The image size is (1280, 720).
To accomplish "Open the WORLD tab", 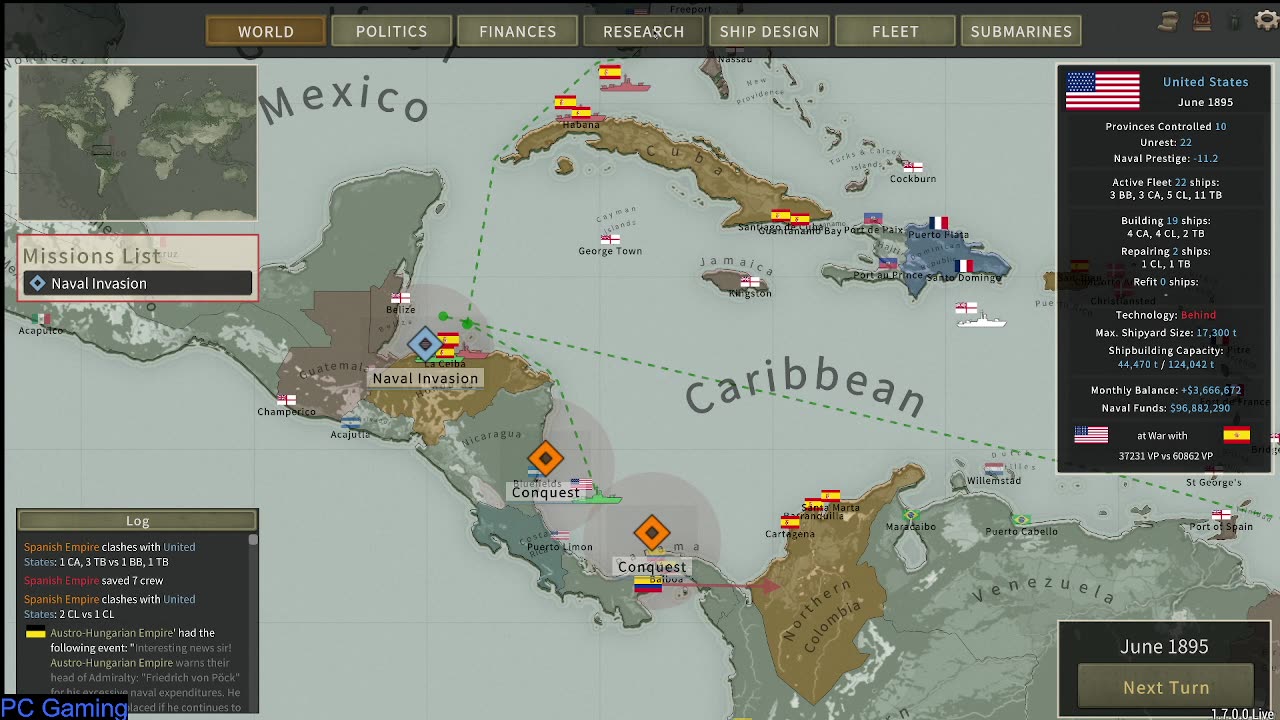I will 266,31.
